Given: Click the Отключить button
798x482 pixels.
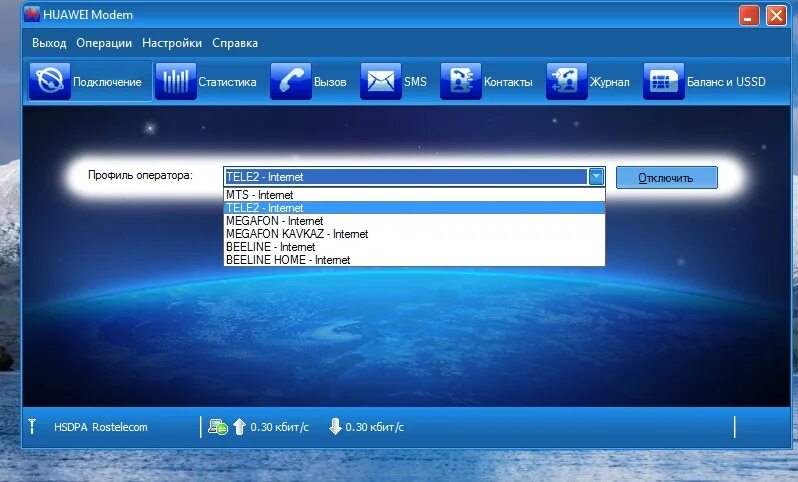Looking at the screenshot, I should click(667, 178).
